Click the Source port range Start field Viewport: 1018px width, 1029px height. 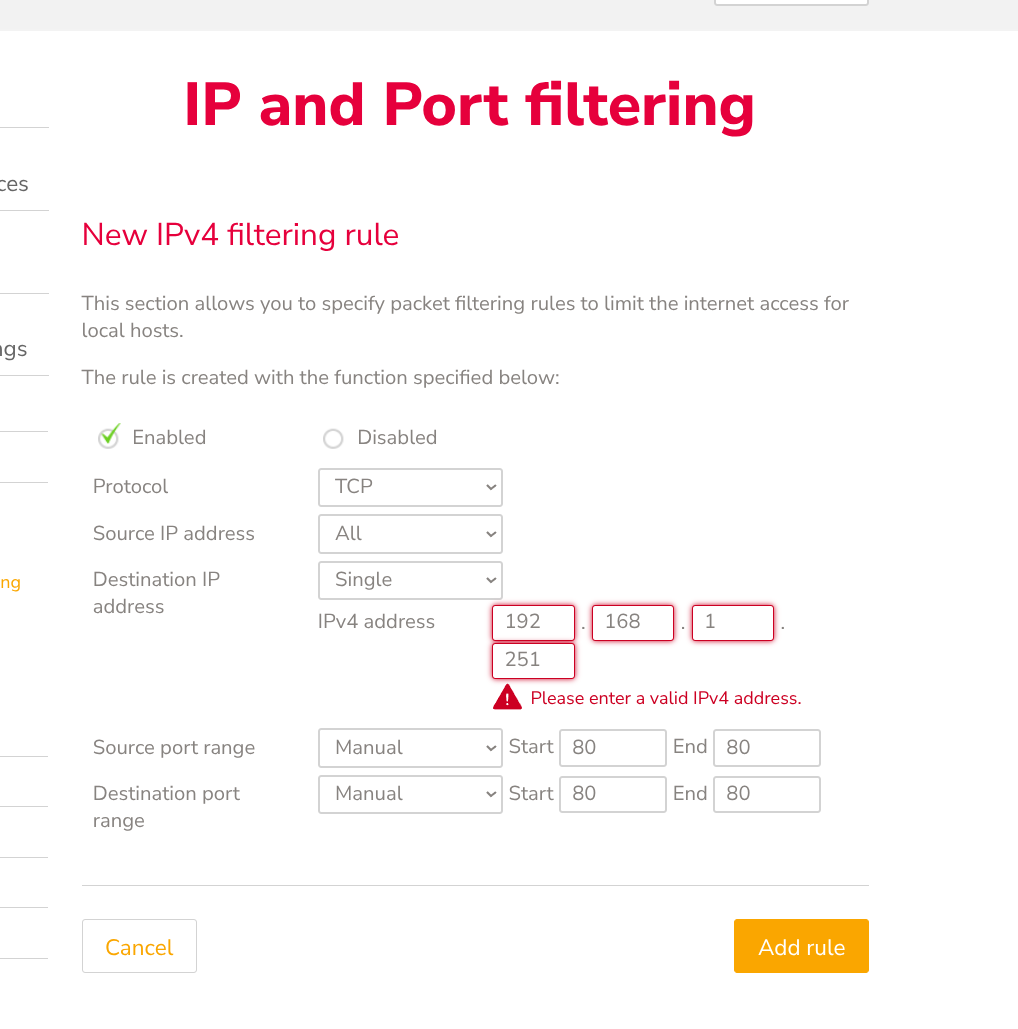[612, 748]
